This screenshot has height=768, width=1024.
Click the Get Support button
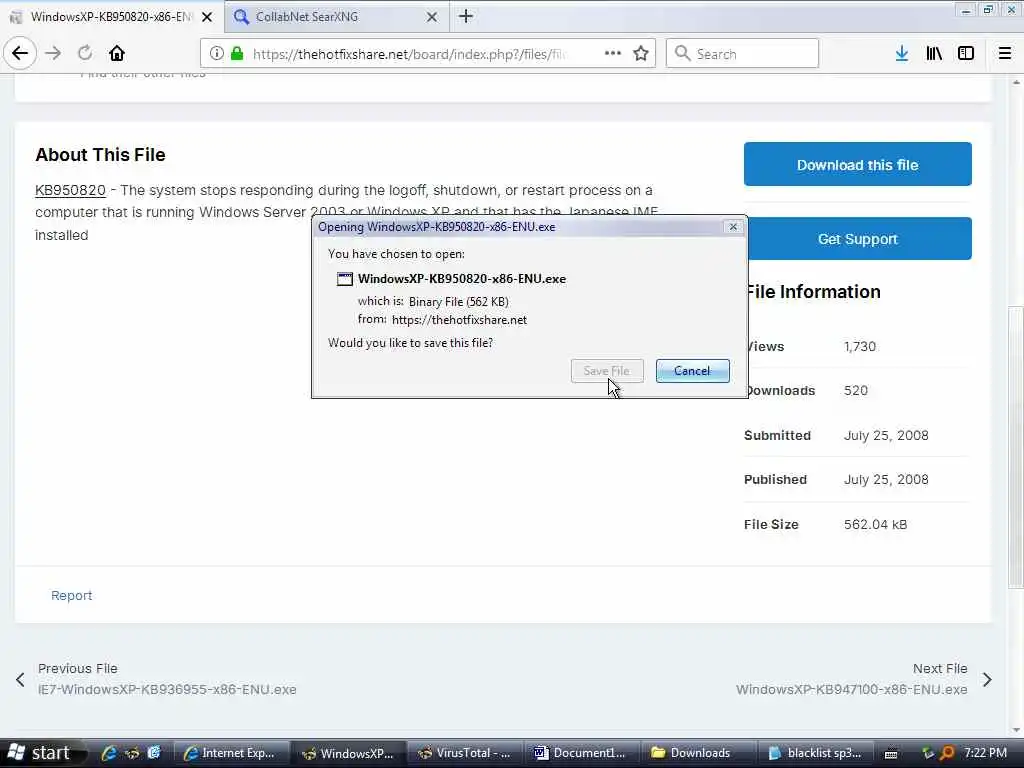857,239
